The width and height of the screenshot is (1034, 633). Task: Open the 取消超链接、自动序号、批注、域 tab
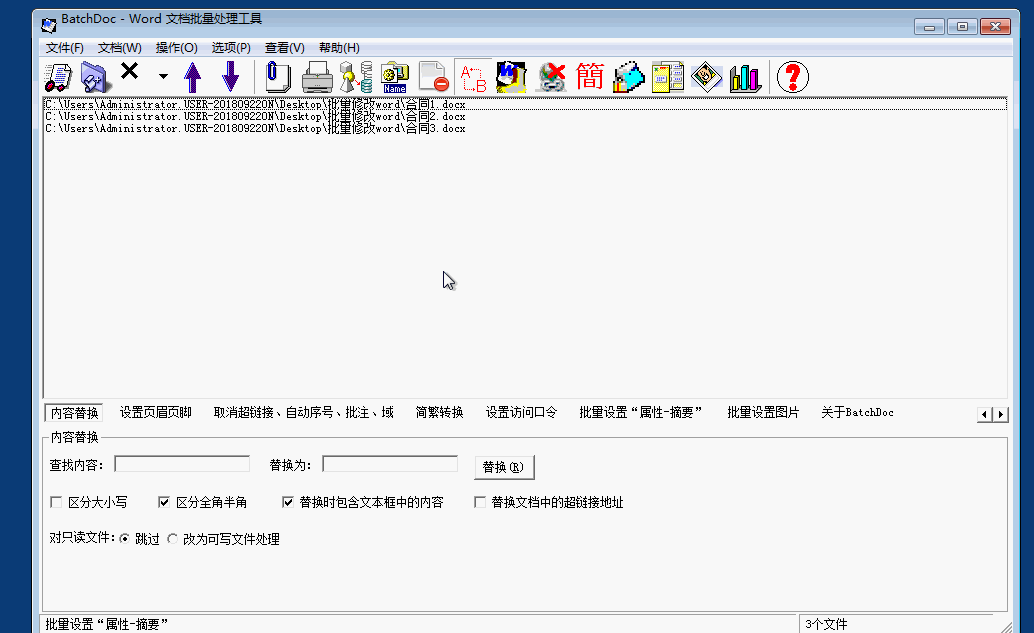[303, 413]
